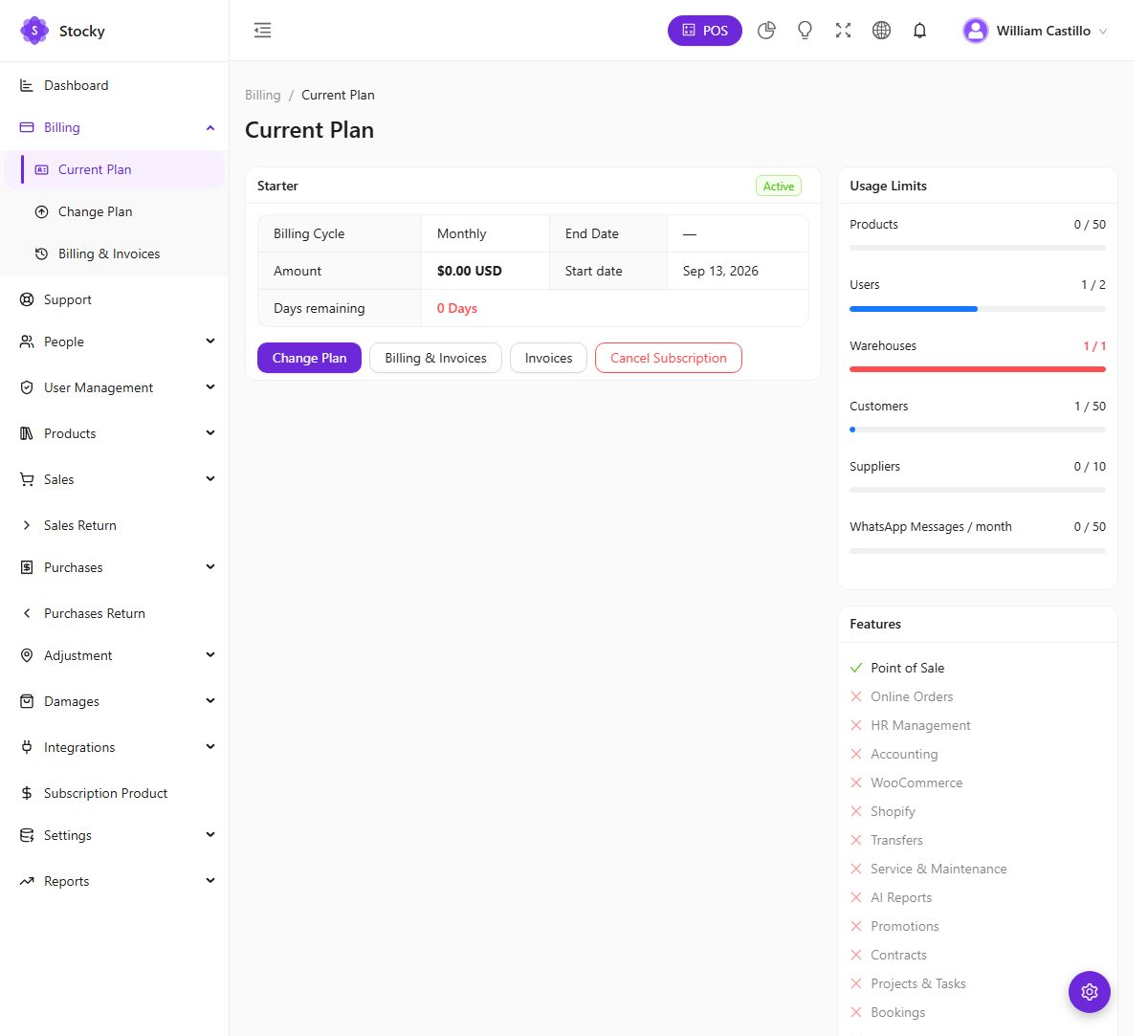Screen dimensions: 1148x1036
Task: Expand the User Management chevron
Action: [x=210, y=387]
